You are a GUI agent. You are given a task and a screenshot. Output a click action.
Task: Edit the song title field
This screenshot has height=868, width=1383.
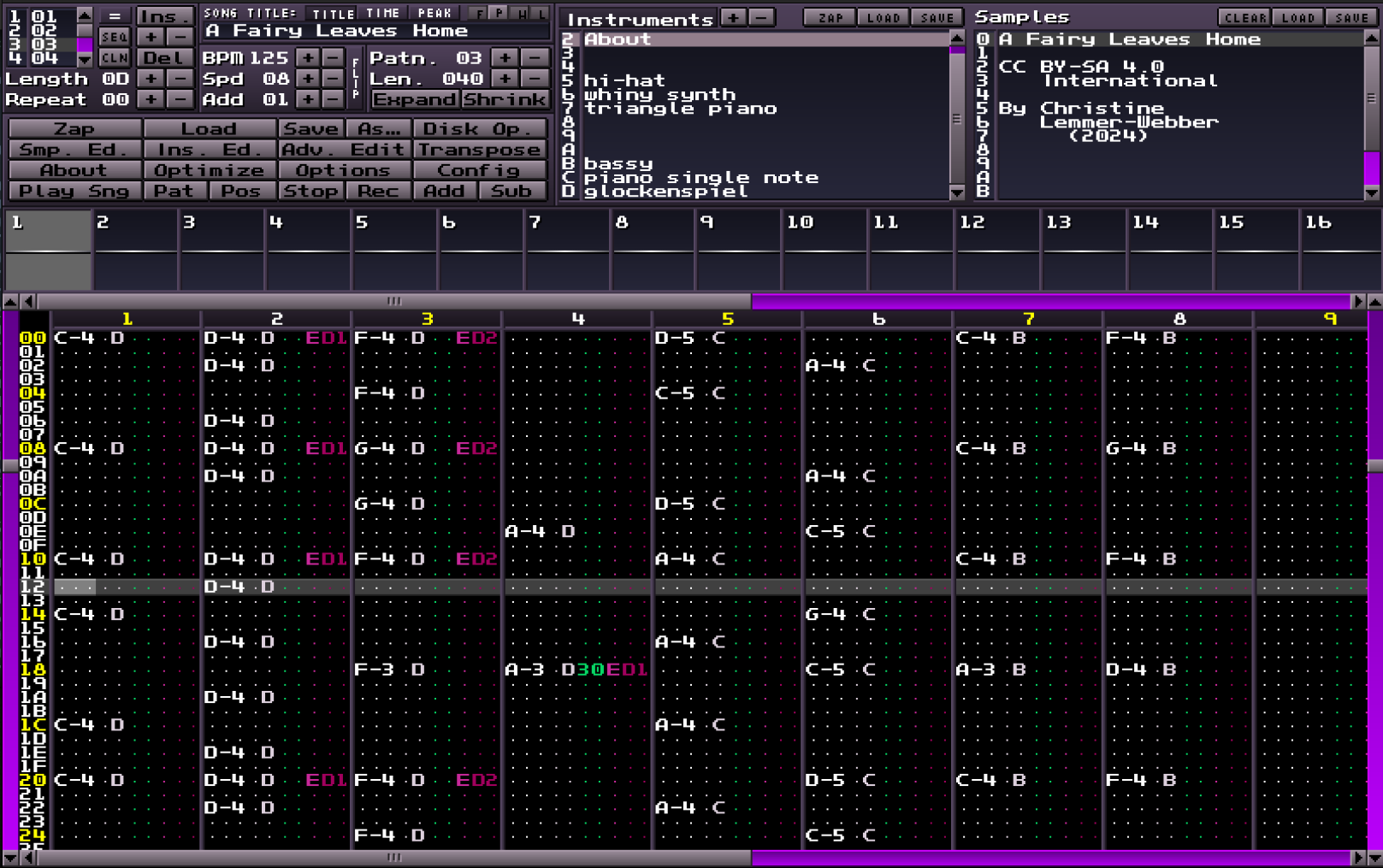tap(375, 31)
